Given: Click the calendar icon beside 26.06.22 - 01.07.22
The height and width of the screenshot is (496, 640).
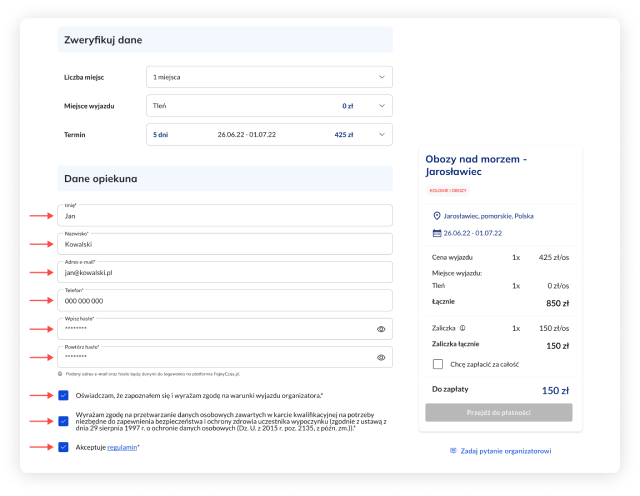Looking at the screenshot, I should (x=436, y=233).
